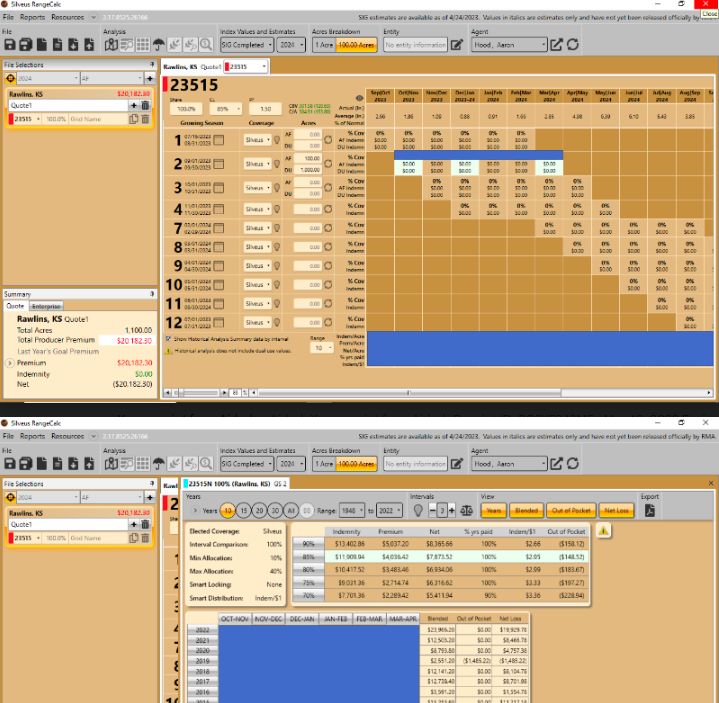This screenshot has width=719, height=703.
Task: Click the Export PDF icon
Action: [x=650, y=510]
